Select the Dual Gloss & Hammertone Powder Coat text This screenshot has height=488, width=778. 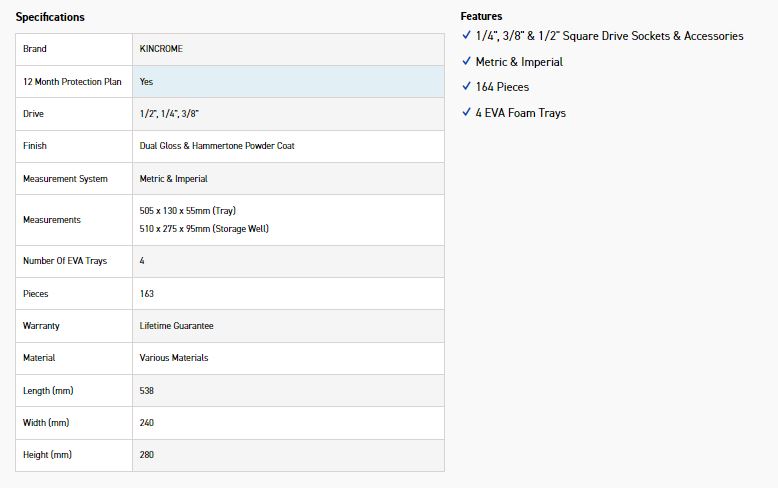pyautogui.click(x=217, y=146)
